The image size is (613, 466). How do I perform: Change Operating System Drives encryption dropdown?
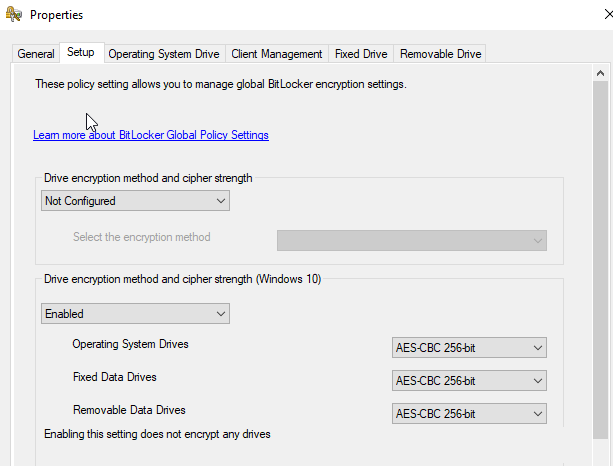click(x=469, y=348)
